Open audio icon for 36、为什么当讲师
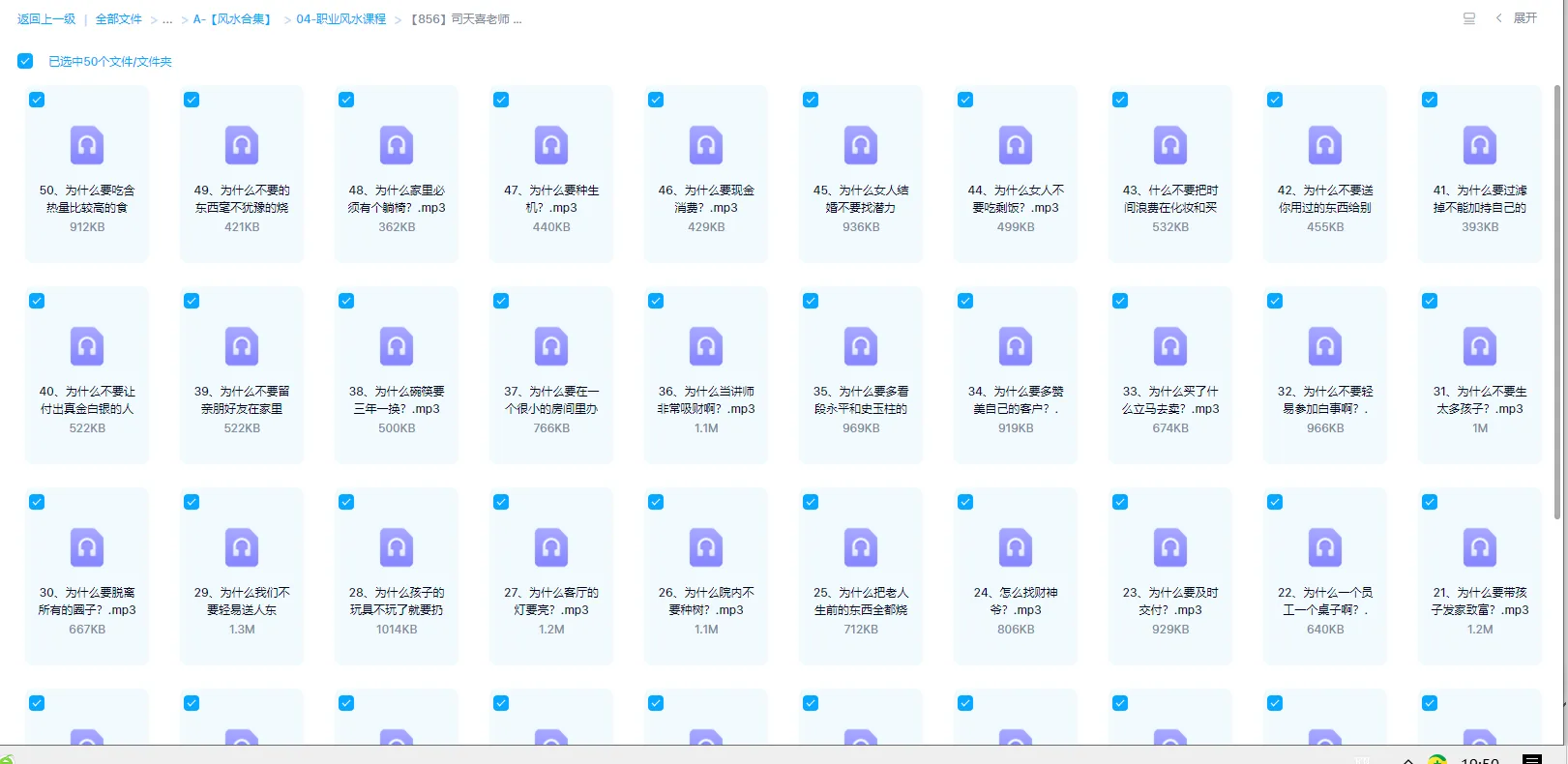Image resolution: width=1568 pixels, height=764 pixels. pos(706,346)
